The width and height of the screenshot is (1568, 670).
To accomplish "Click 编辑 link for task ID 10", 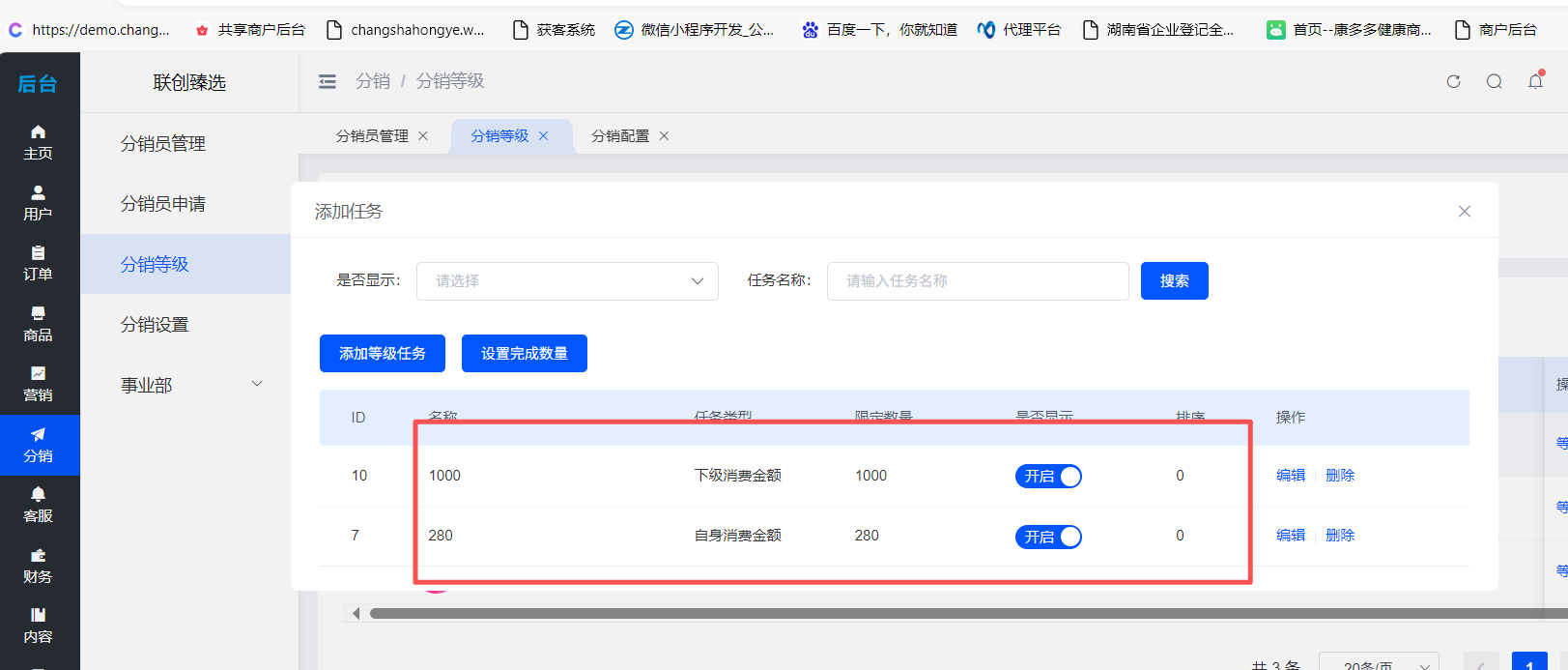I will [x=1290, y=476].
